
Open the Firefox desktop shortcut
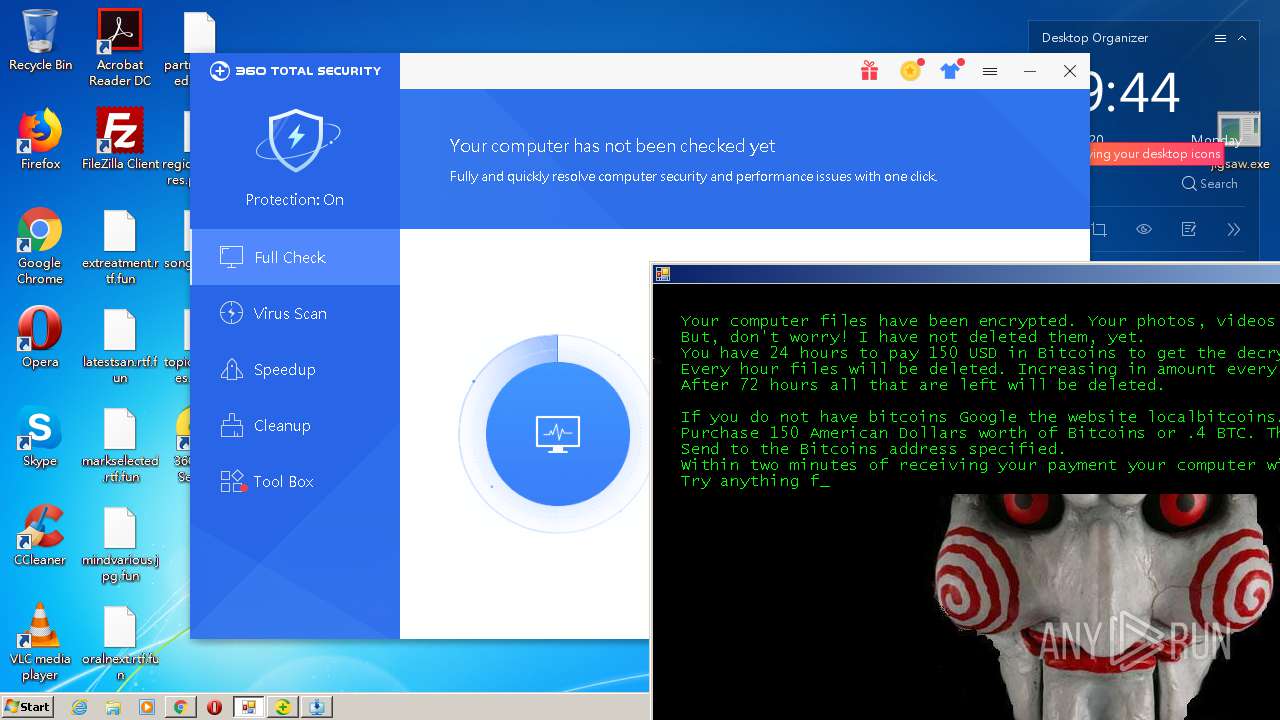point(40,139)
